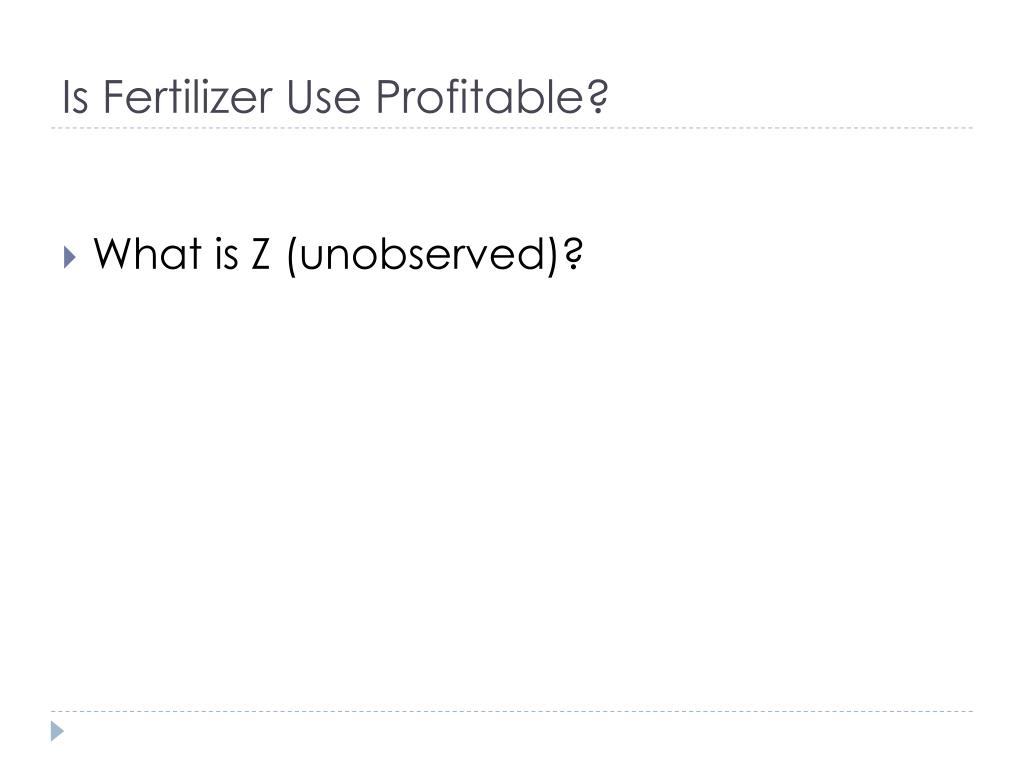Click the word 'Is' starting the title
The height and width of the screenshot is (768, 1024).
point(75,97)
